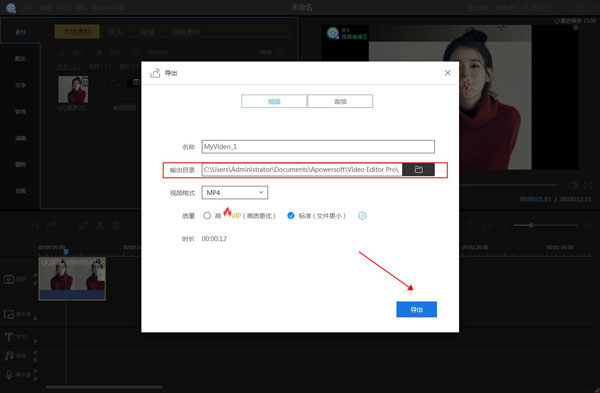Click the blue playhead marker on timeline ruler
Viewport: 600px width, 393px height.
point(66,252)
